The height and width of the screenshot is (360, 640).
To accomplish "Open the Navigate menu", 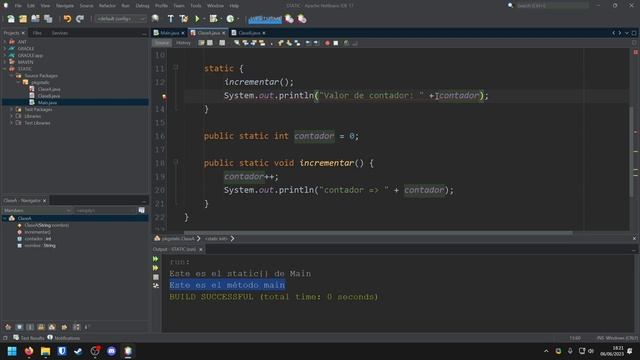I will click(x=65, y=6).
